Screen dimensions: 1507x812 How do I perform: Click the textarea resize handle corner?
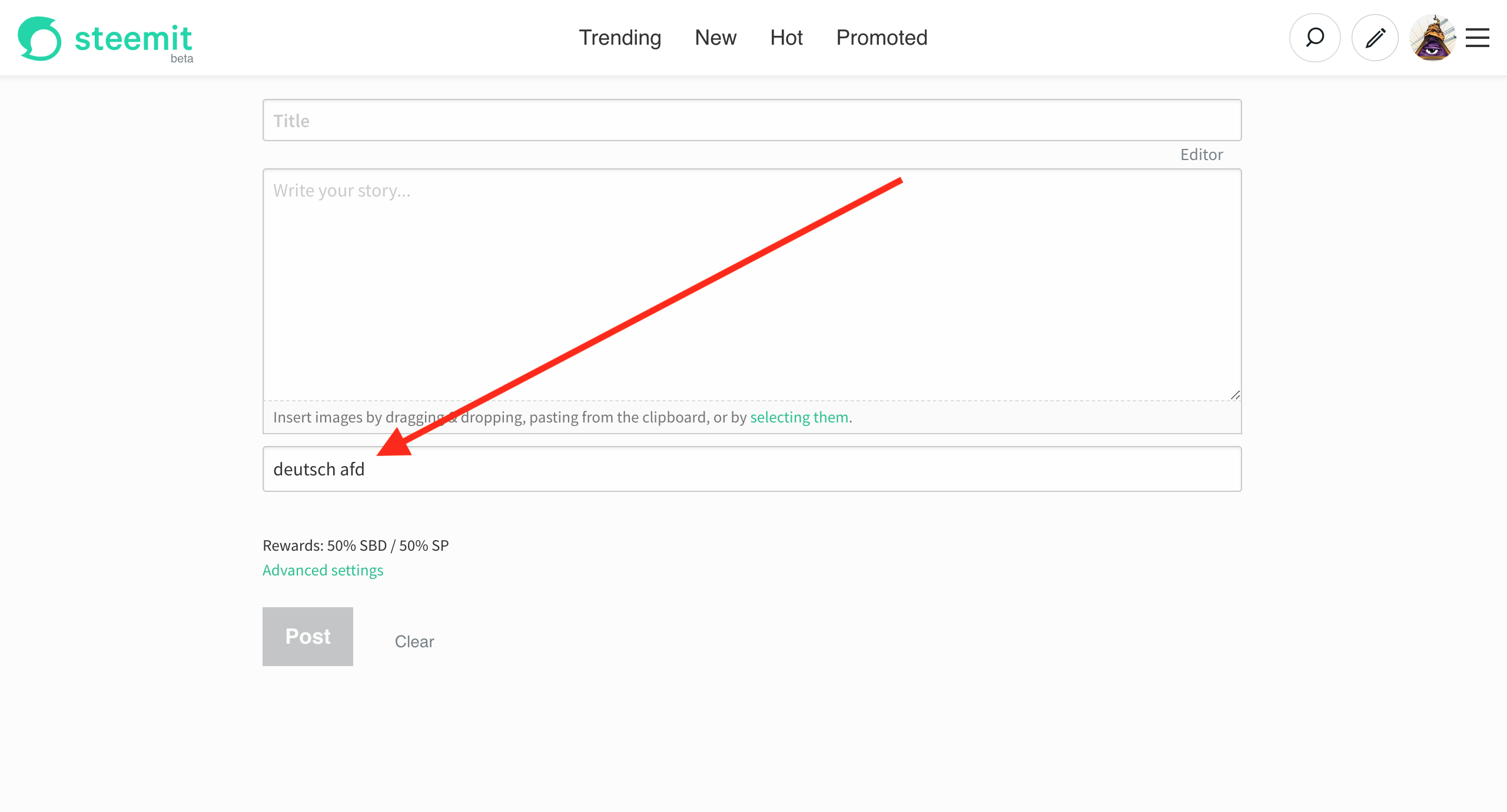1235,395
